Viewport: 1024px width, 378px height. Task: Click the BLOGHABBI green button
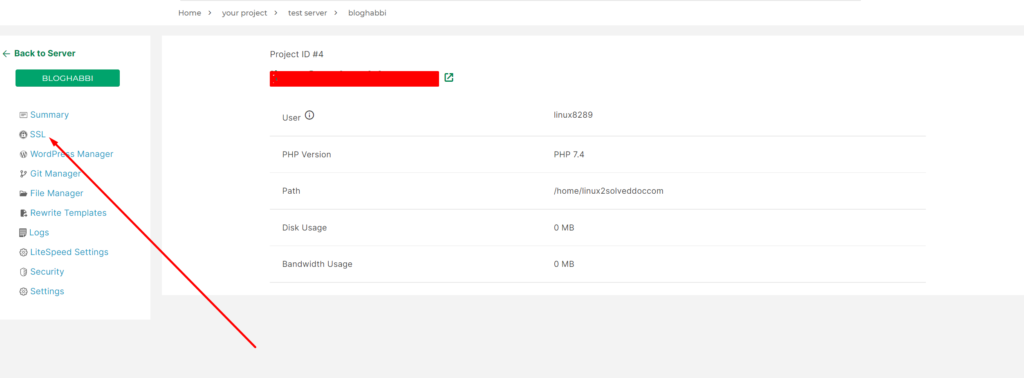pos(68,78)
